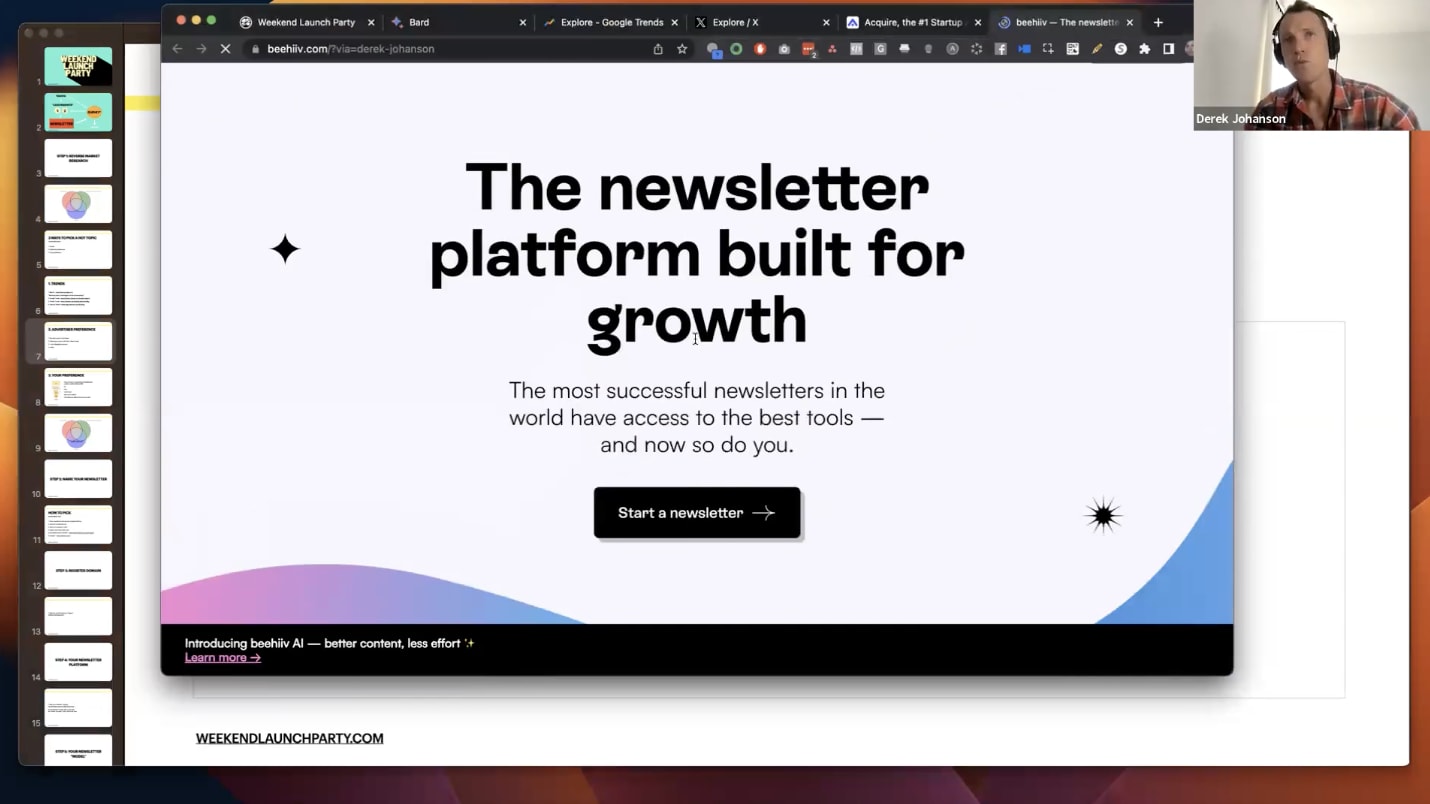
Task: Open the blue video recorder extension icon
Action: [1024, 49]
